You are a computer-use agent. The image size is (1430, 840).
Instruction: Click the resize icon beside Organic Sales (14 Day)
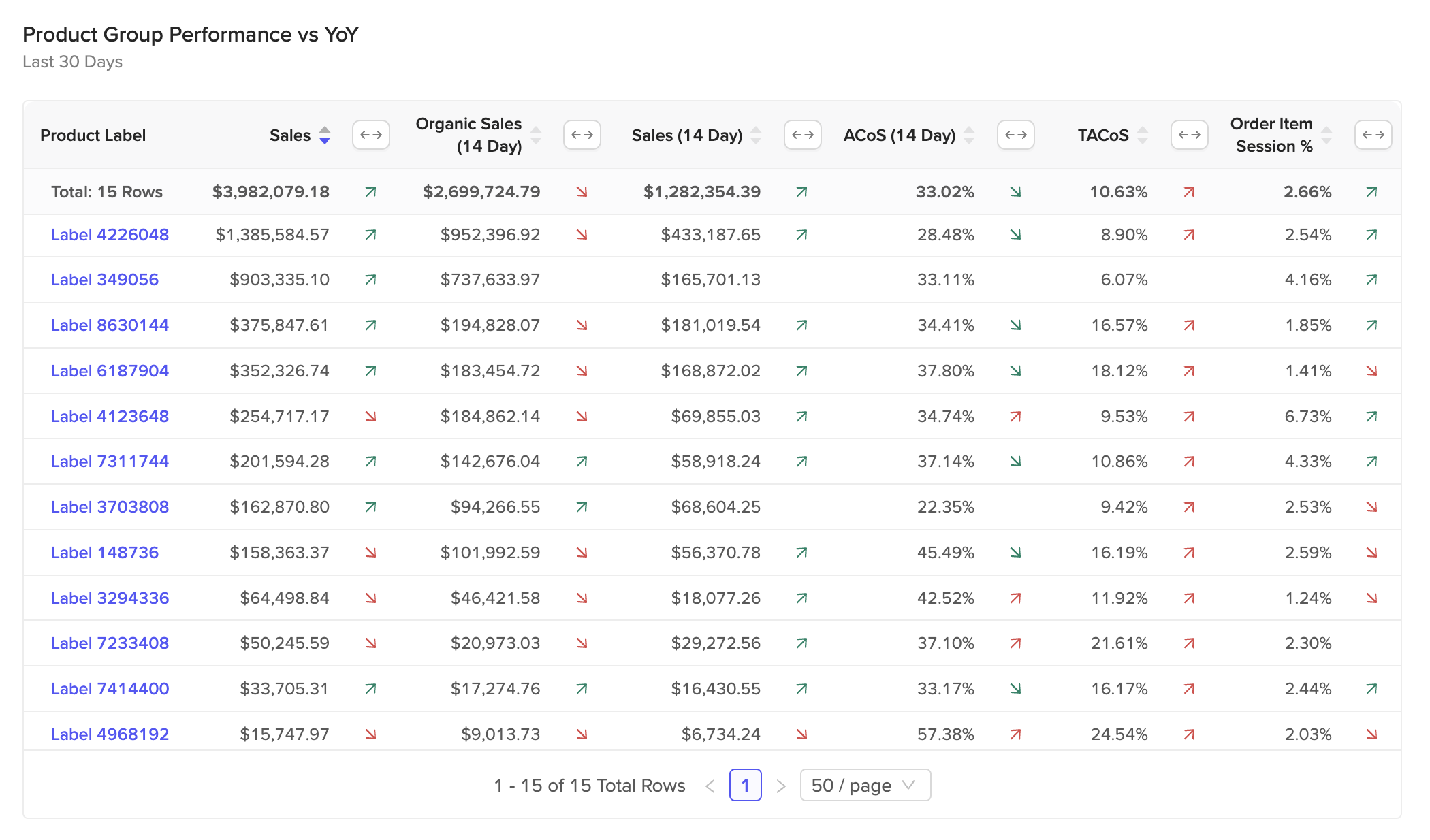[582, 135]
